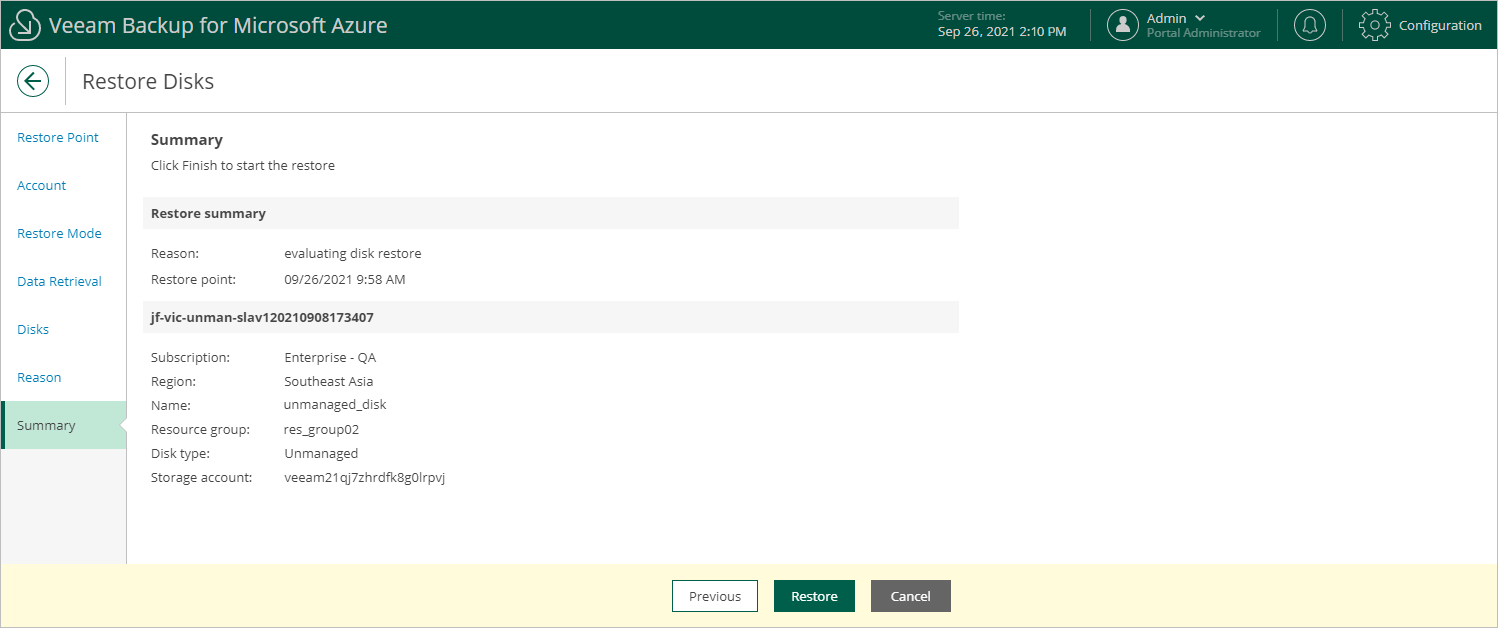
Task: Click the Veeam logo icon
Action: click(24, 25)
